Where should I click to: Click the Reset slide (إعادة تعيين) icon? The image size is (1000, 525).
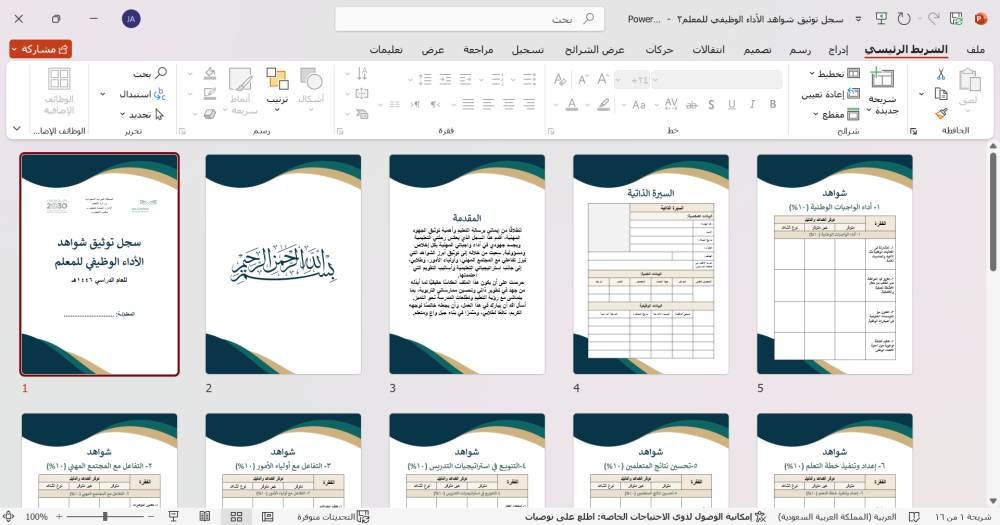pos(851,94)
